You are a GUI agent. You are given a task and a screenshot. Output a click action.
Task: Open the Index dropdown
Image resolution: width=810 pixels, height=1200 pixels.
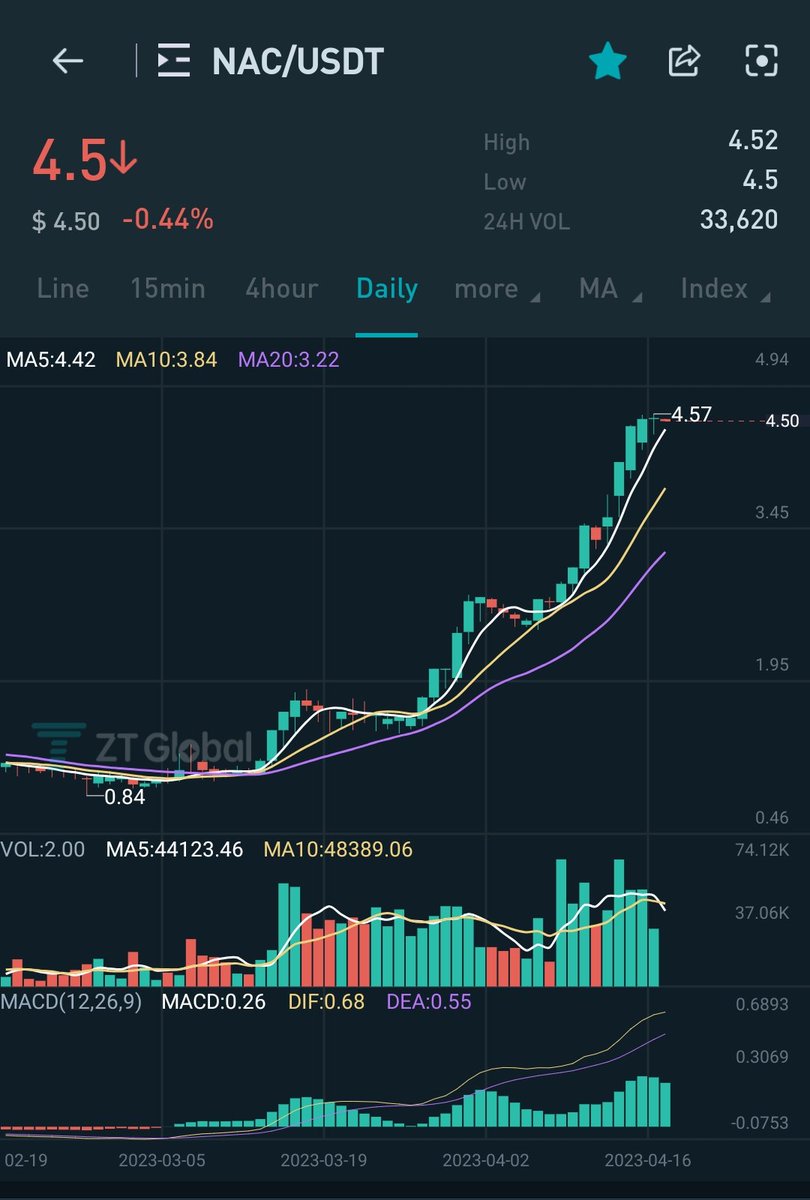pyautogui.click(x=725, y=290)
